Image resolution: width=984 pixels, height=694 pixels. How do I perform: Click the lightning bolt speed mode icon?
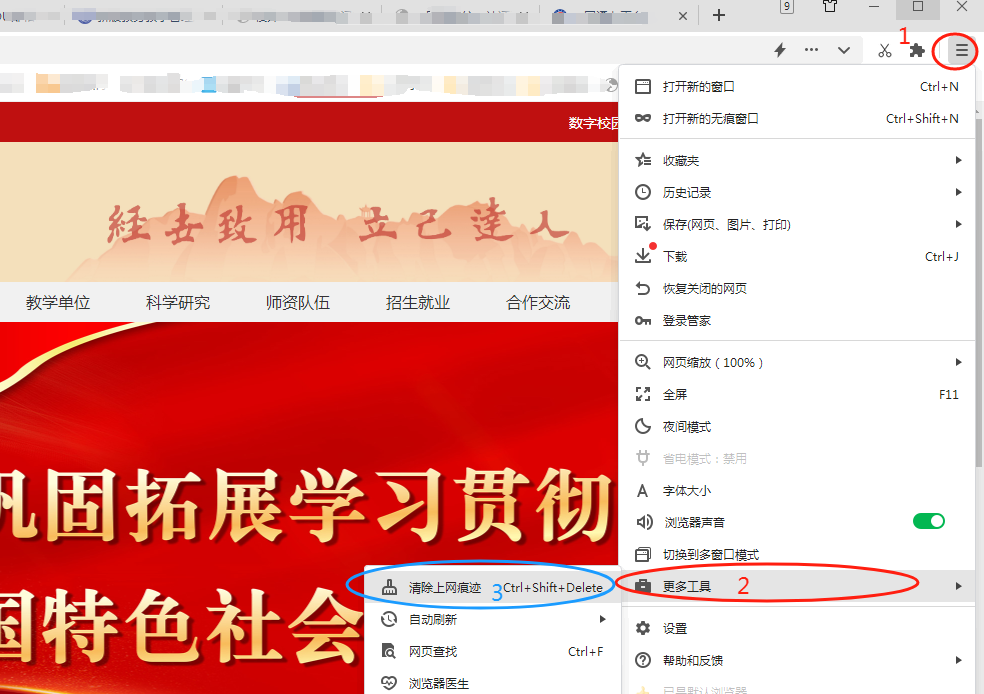tap(780, 50)
